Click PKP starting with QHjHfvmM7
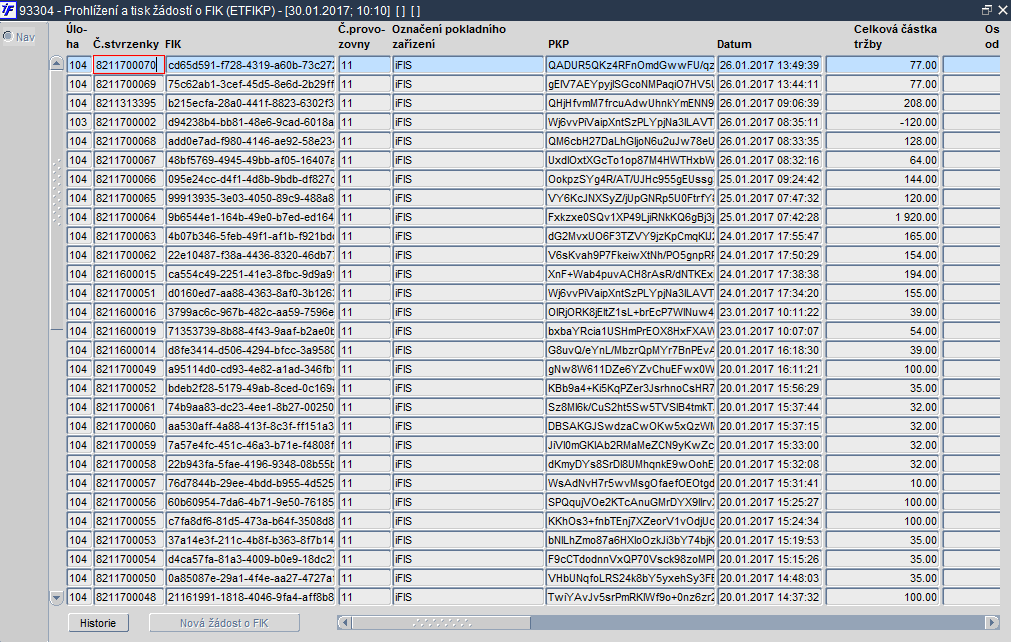 pyautogui.click(x=630, y=103)
